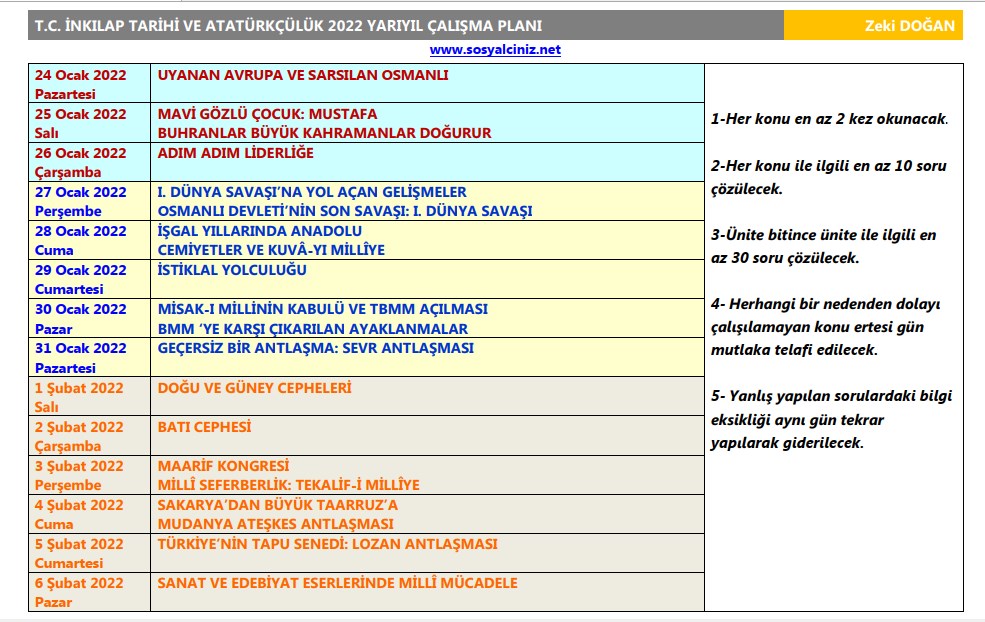The width and height of the screenshot is (985, 622).
Task: Select the MAVİ GÖZLÜ ÇOCUK: MUSTAFA topic line
Action: 267,114
